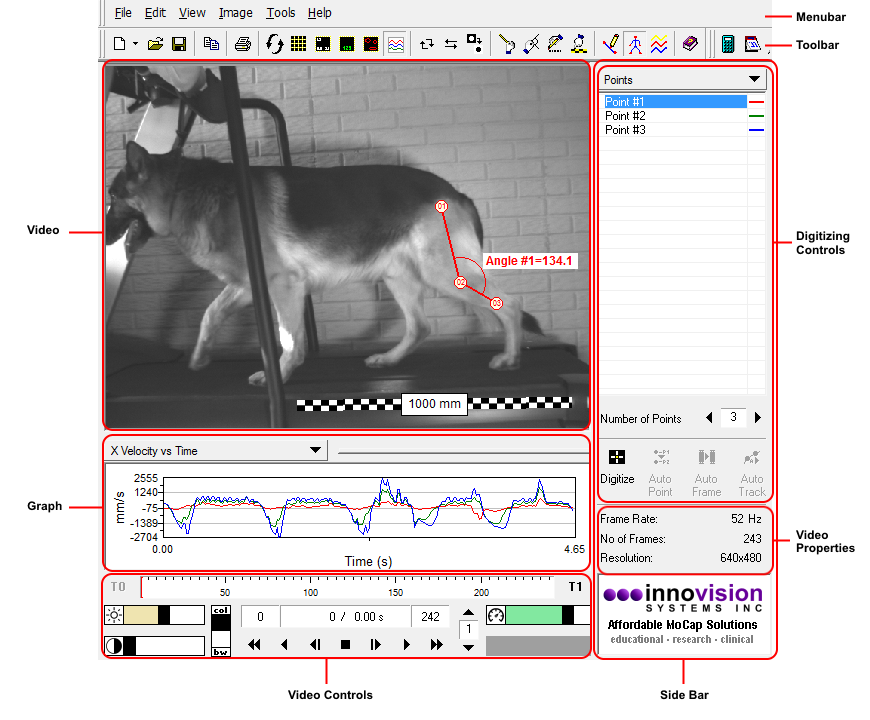The height and width of the screenshot is (720, 870).
Task: Click the Save floppy disk icon
Action: [179, 44]
